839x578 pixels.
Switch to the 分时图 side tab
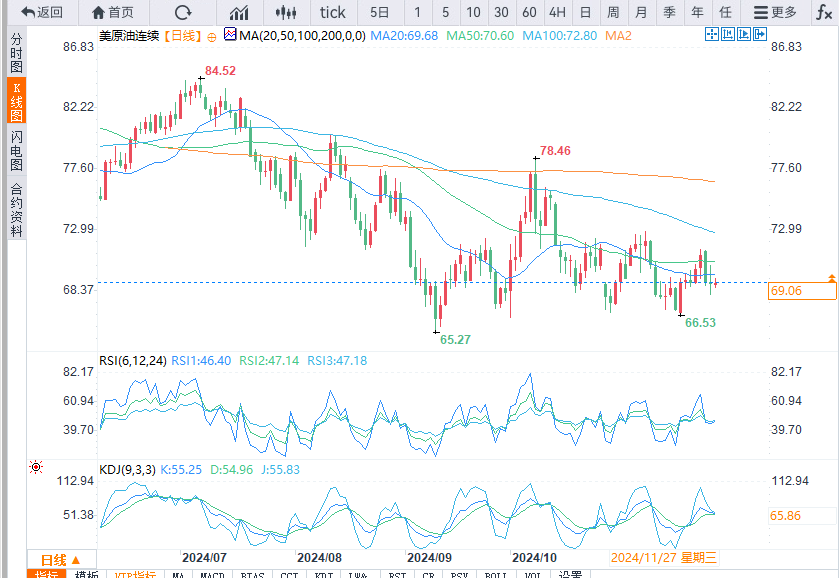pyautogui.click(x=16, y=51)
